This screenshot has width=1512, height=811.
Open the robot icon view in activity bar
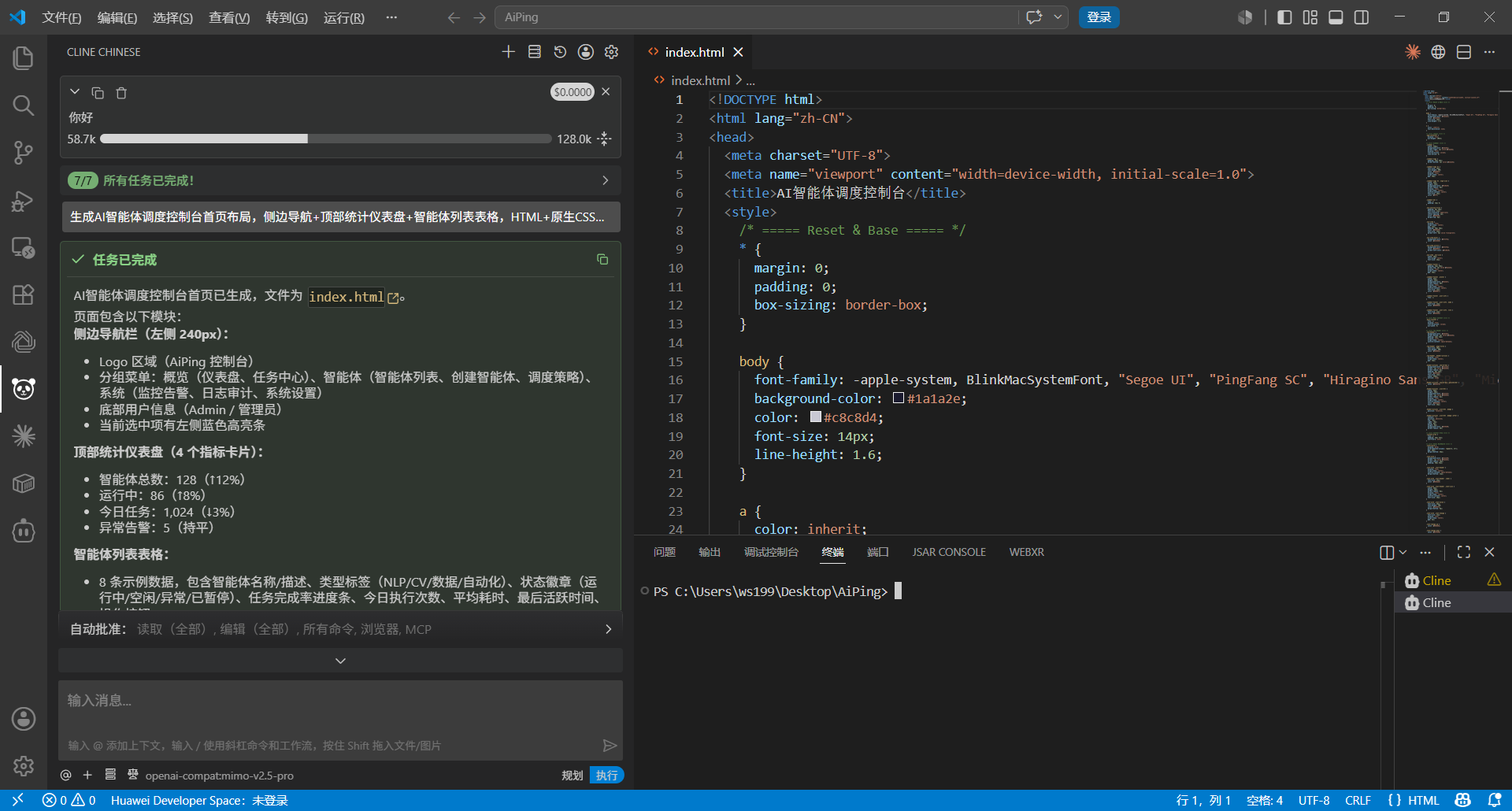click(x=24, y=531)
